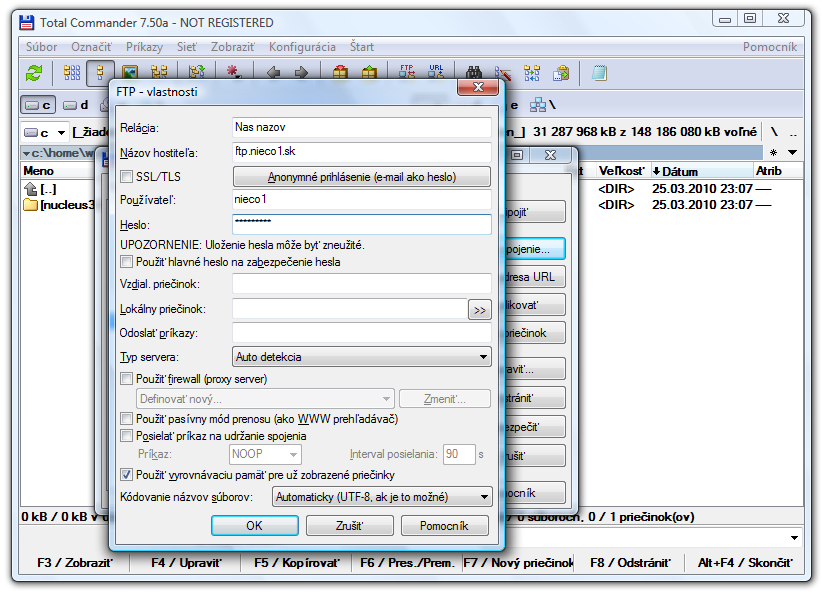Image resolution: width=822 pixels, height=595 pixels.
Task: Open the notepad toolbar icon
Action: 599,72
